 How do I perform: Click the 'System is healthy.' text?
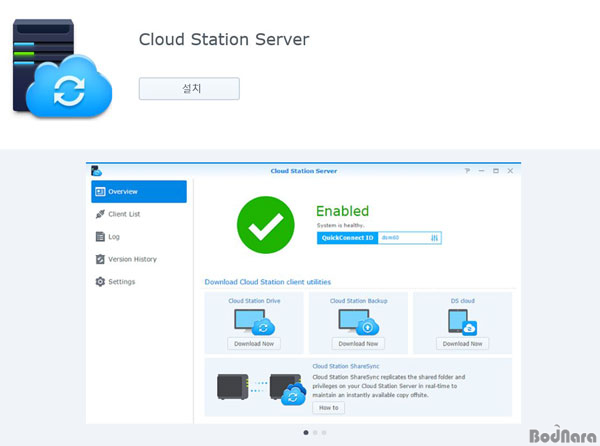[x=341, y=225]
